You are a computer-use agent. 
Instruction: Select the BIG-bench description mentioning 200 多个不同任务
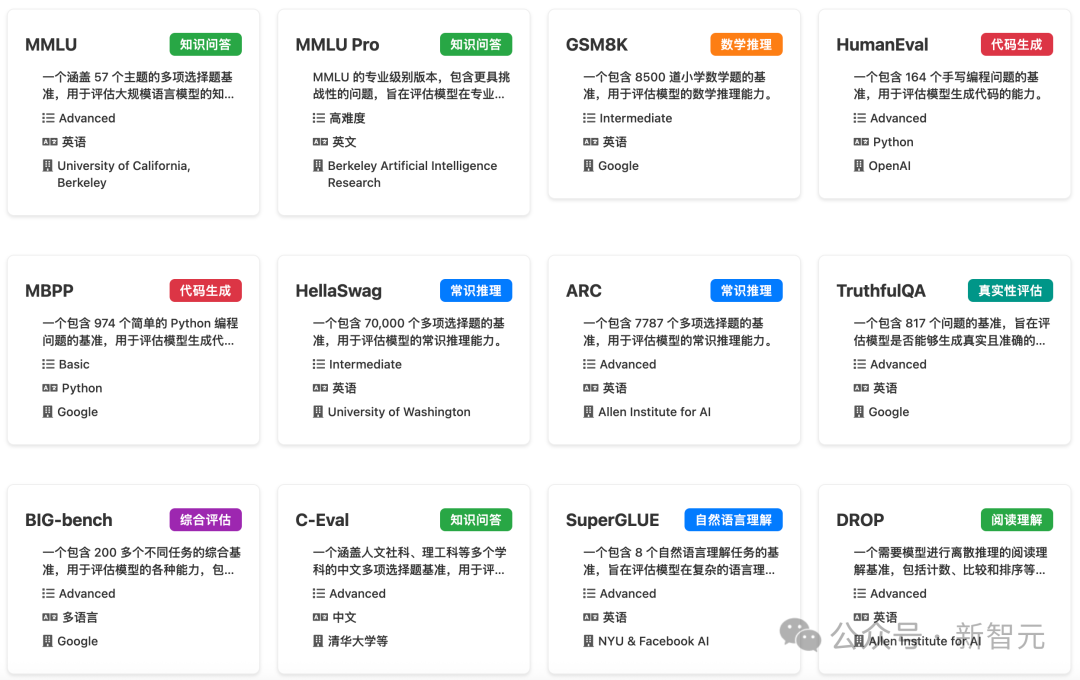pos(141,561)
